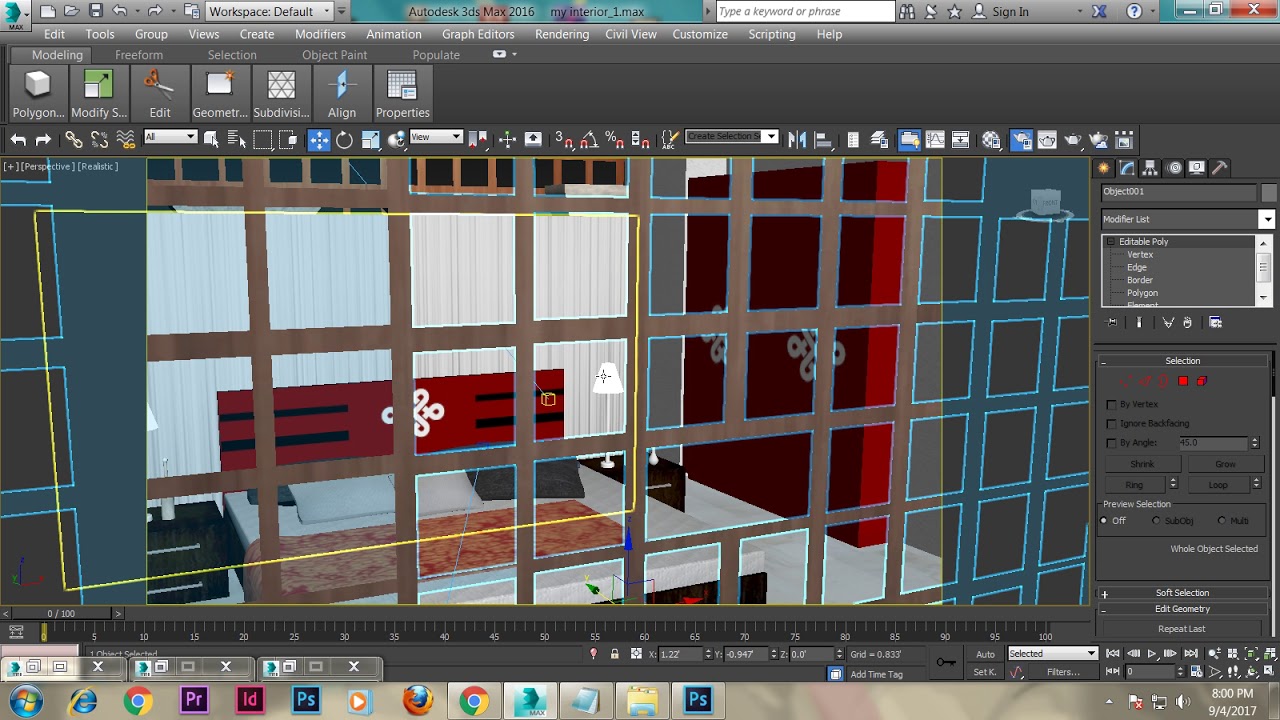Select the Select and Move tool
Image resolution: width=1280 pixels, height=720 pixels.
(x=319, y=140)
